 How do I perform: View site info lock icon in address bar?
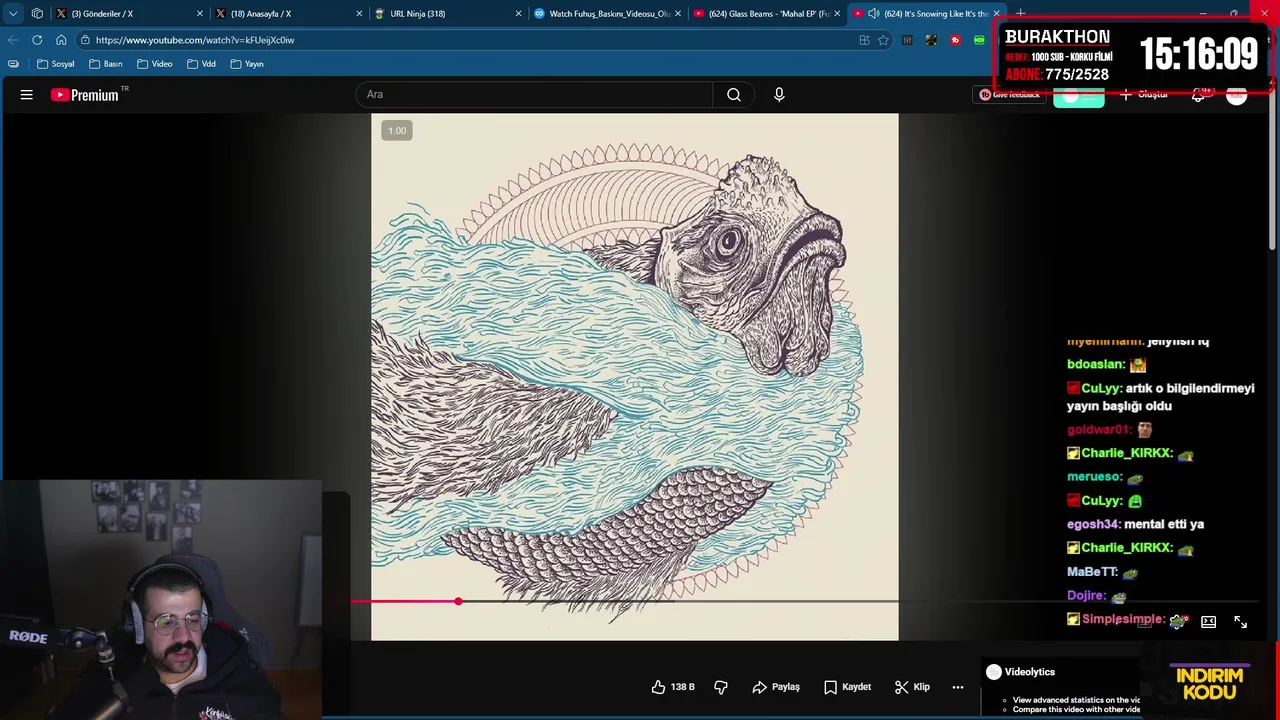tap(86, 40)
